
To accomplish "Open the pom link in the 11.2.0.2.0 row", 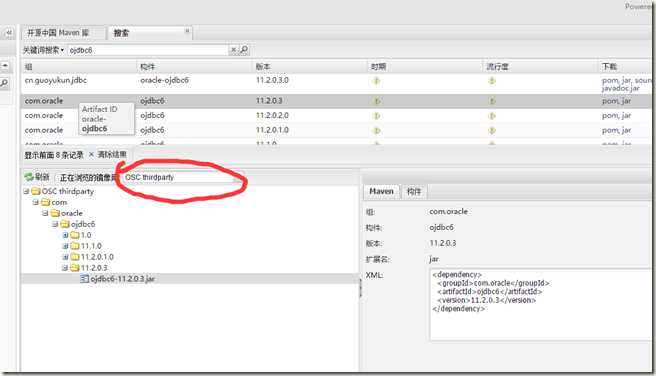I will point(610,116).
